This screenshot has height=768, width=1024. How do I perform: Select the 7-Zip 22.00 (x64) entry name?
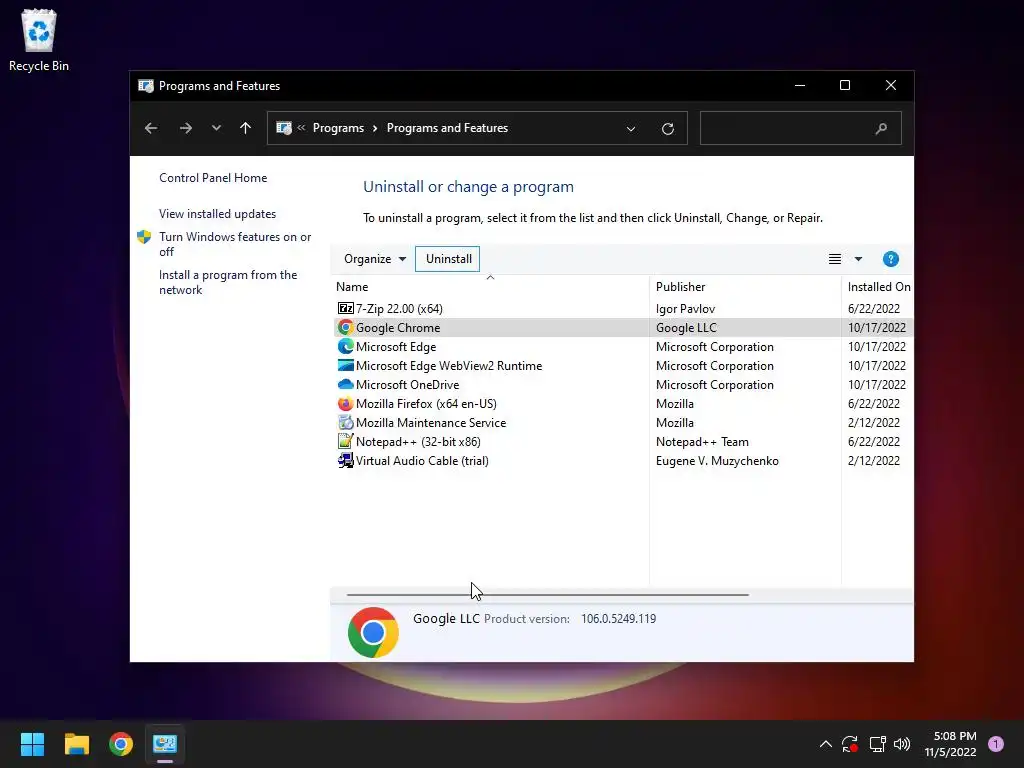[399, 308]
